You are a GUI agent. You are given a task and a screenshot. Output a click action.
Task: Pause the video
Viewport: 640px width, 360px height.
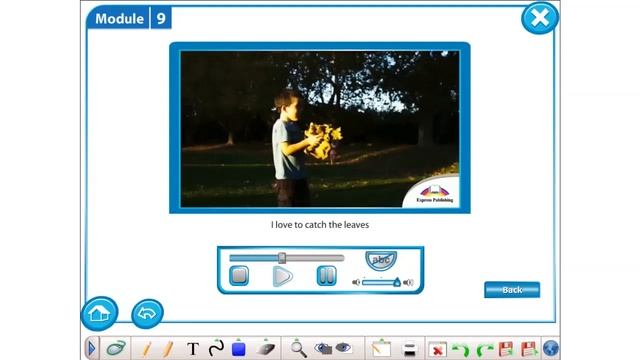click(327, 276)
